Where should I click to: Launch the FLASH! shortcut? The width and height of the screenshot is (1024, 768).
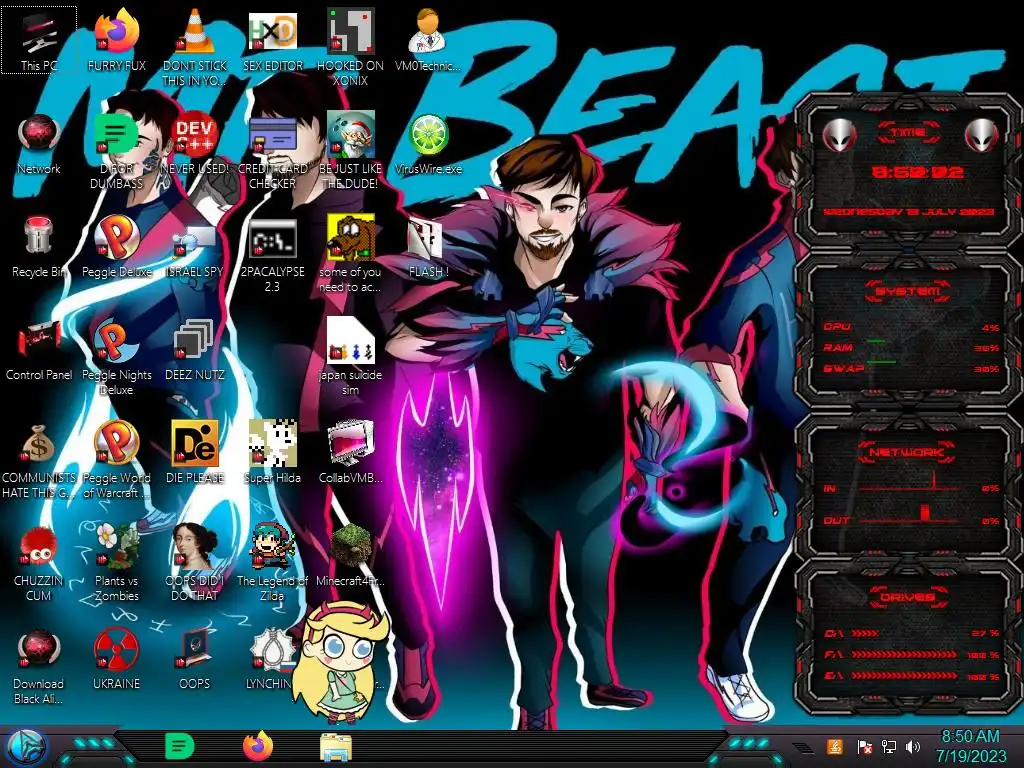[x=428, y=247]
